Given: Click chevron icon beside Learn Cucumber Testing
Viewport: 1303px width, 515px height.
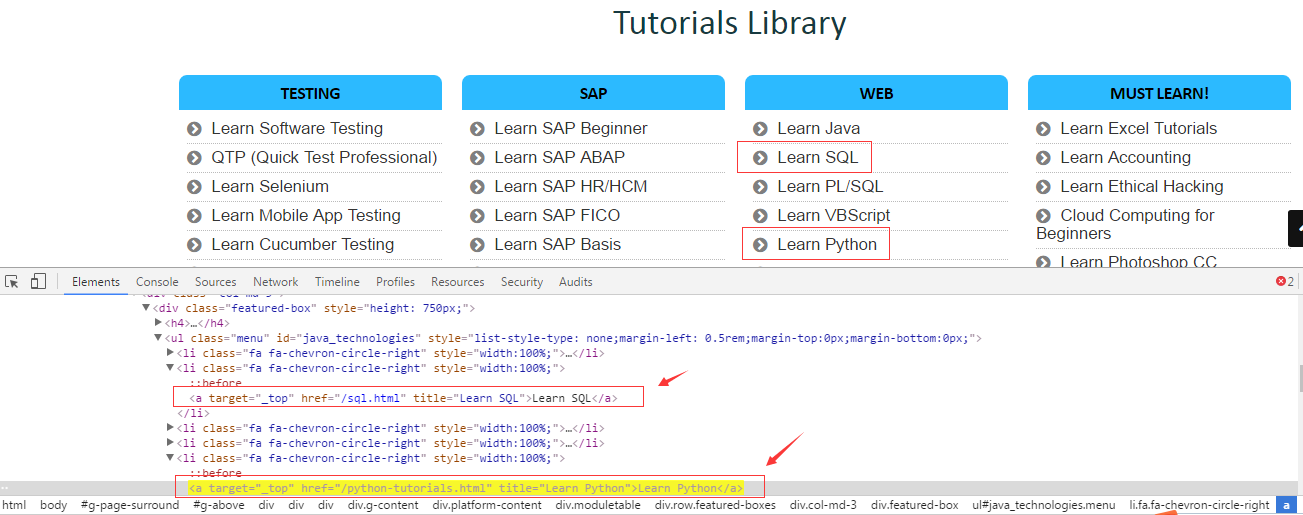Looking at the screenshot, I should point(195,245).
